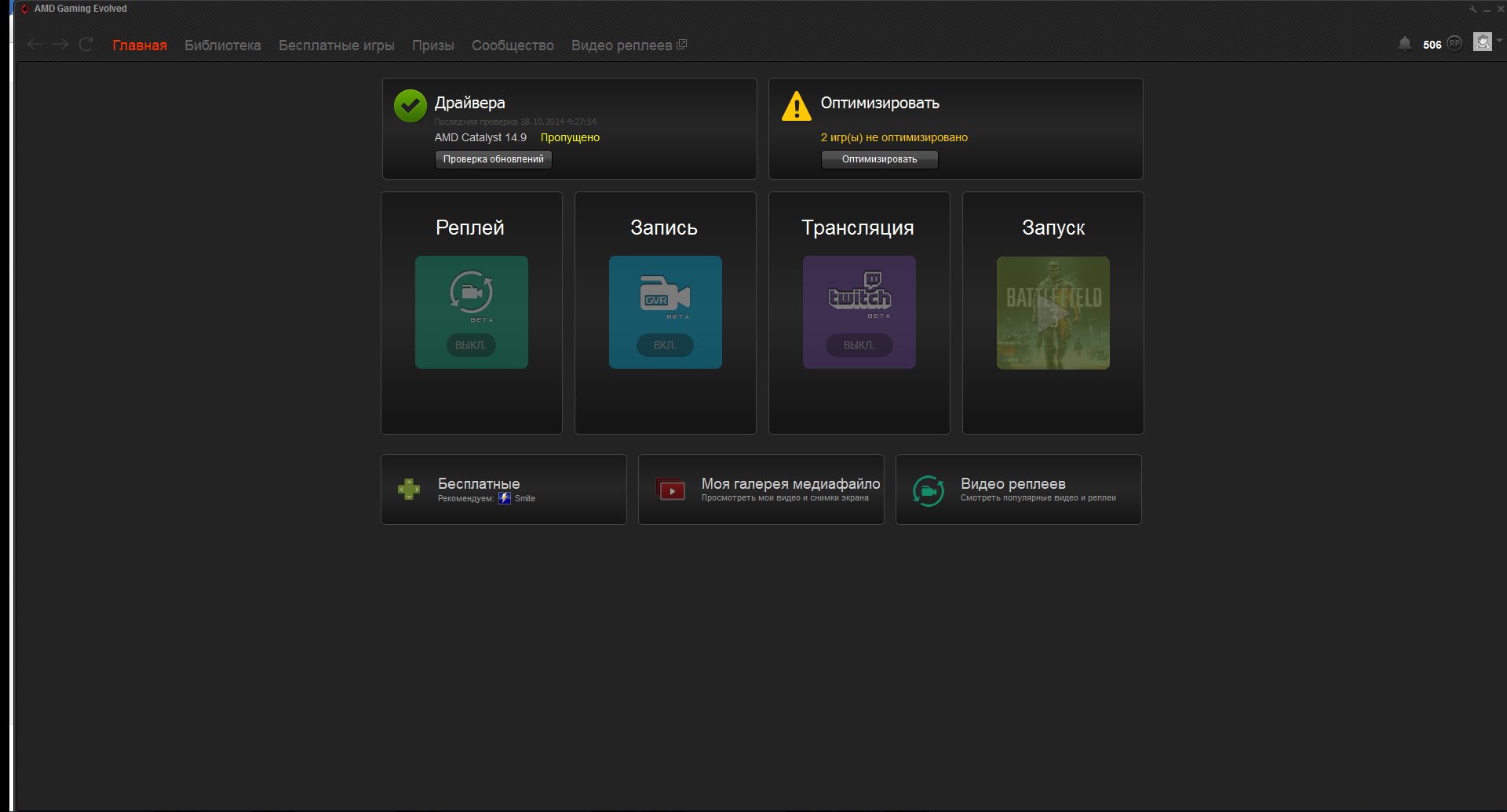Toggle the Запись ВКЛ. switch
The height and width of the screenshot is (812, 1507).
pyautogui.click(x=665, y=345)
